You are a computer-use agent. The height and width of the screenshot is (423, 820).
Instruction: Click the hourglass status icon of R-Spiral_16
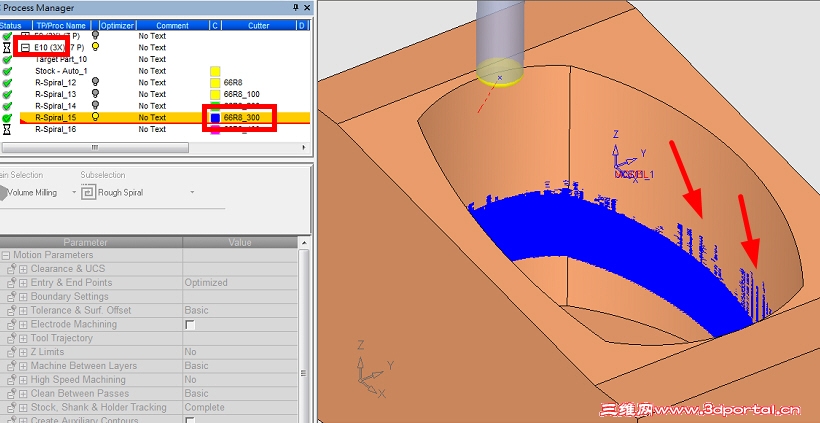pos(7,129)
